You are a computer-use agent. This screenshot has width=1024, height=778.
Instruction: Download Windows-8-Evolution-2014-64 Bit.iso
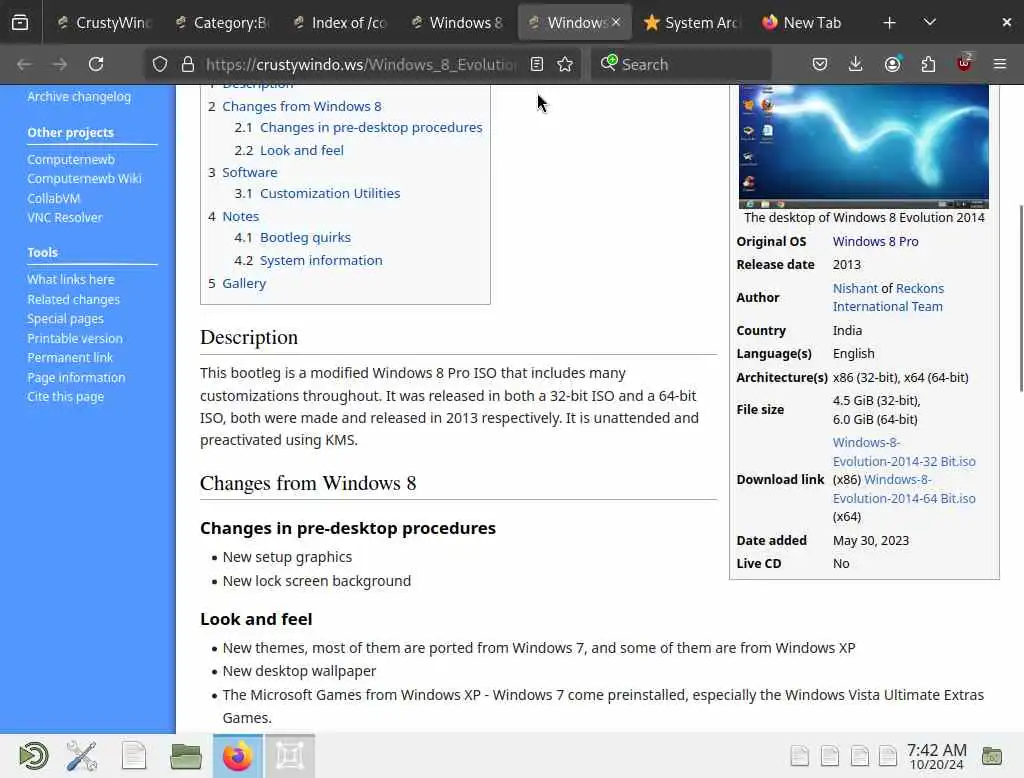pyautogui.click(x=904, y=489)
